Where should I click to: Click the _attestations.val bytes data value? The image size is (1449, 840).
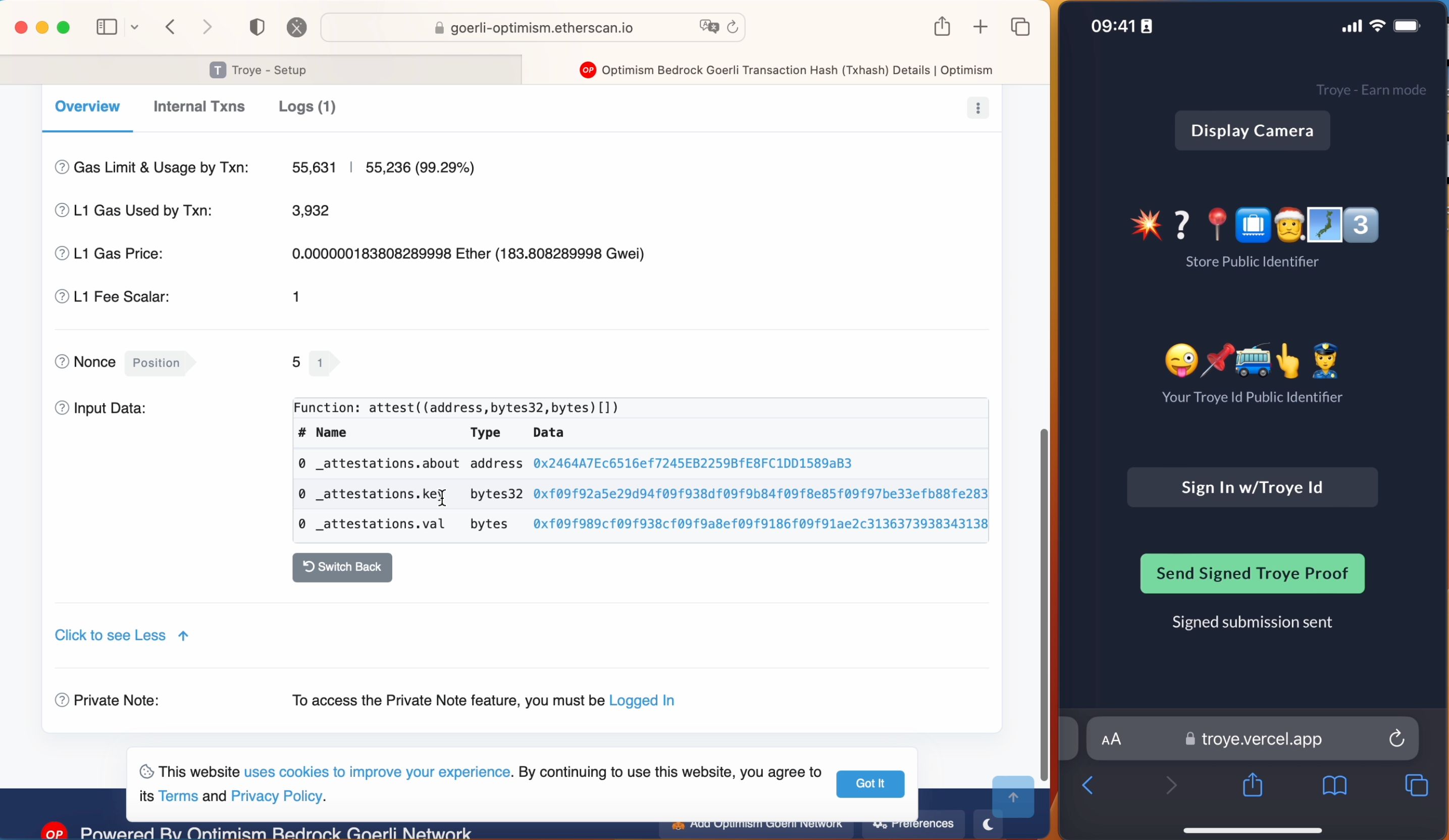[760, 524]
